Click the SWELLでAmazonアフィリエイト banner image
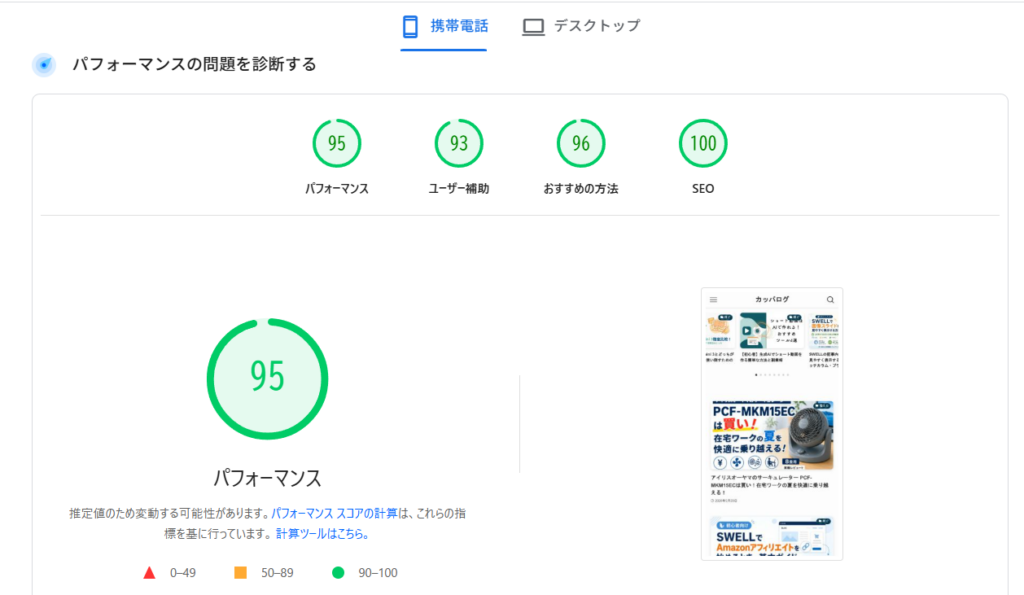The height and width of the screenshot is (595, 1024). tap(772, 536)
